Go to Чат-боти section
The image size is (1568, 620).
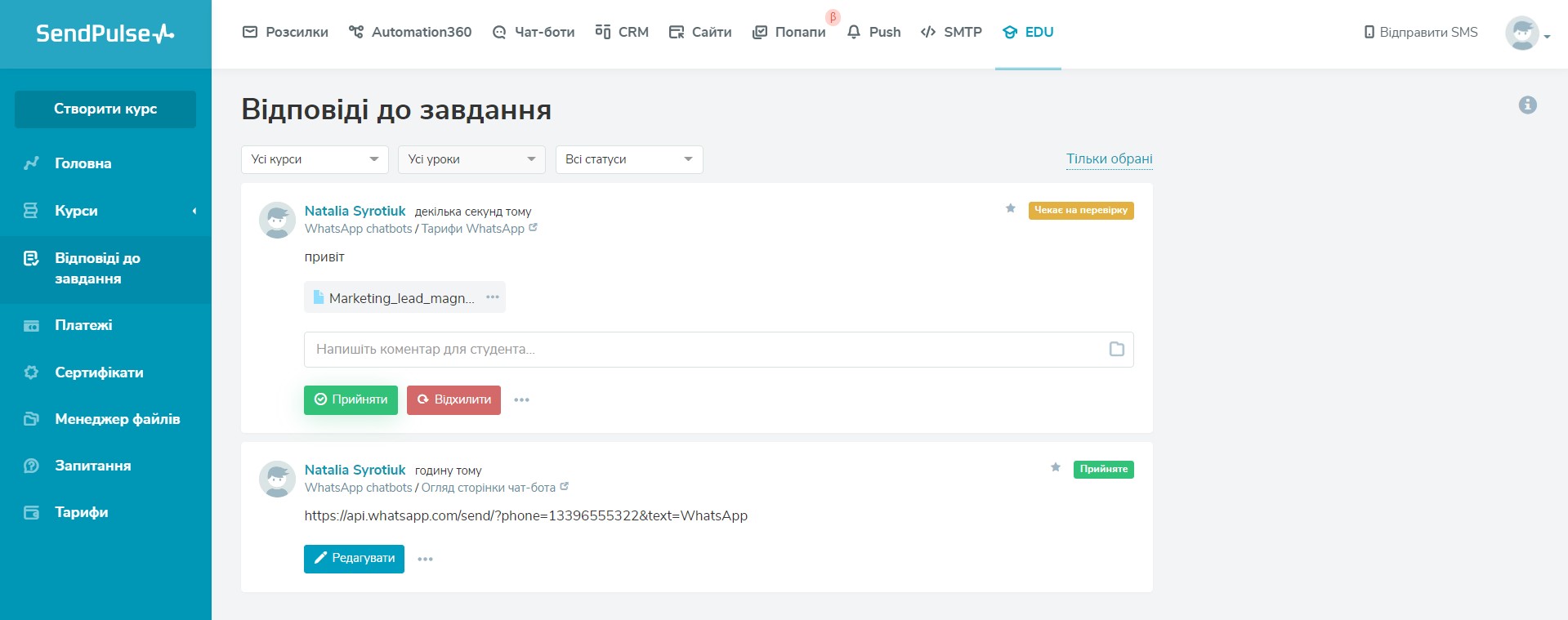tap(534, 32)
